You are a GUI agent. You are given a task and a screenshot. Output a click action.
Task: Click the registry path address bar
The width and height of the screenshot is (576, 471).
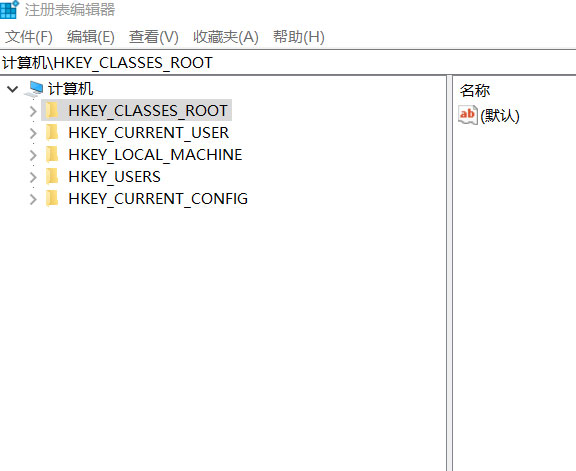click(288, 62)
